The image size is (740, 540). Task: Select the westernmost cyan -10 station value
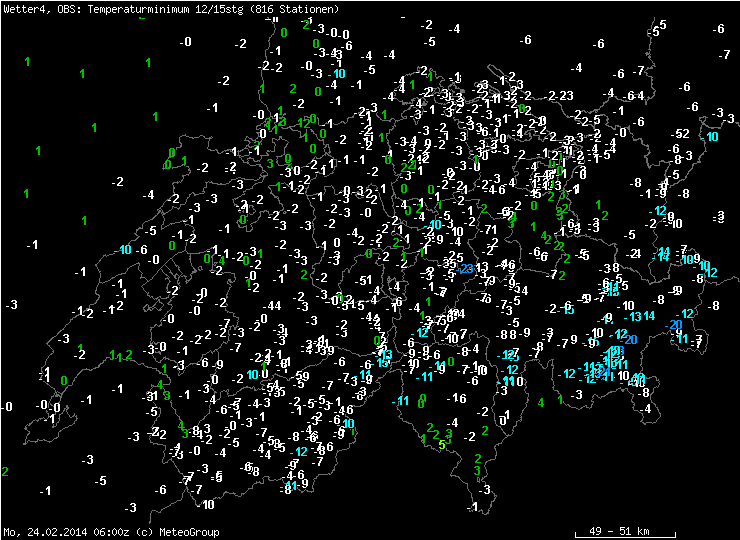pos(125,250)
